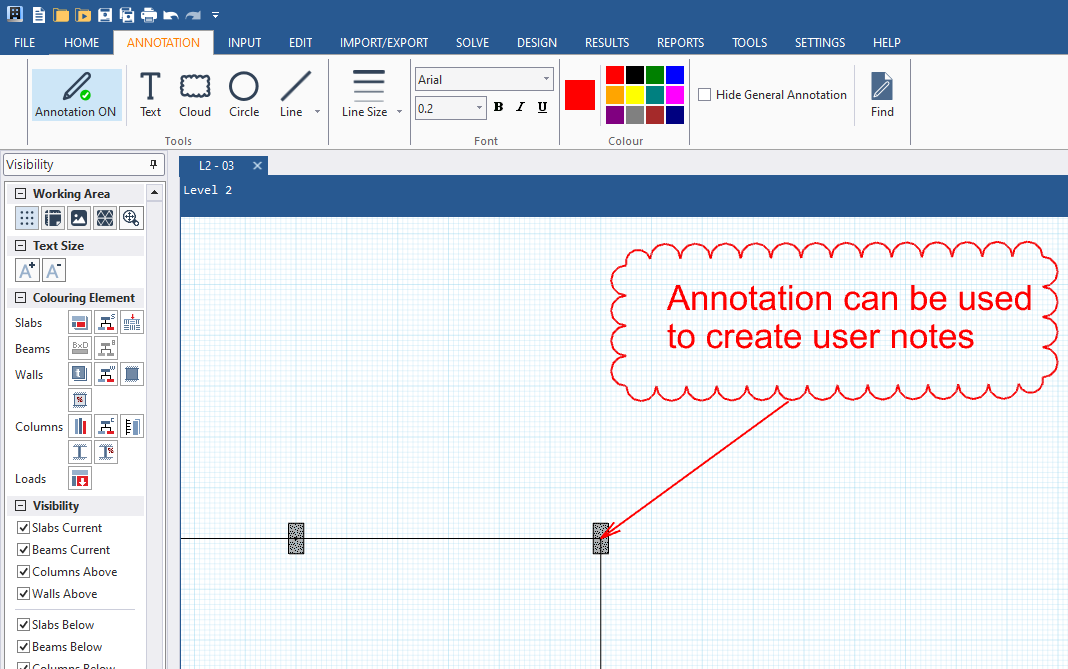Toggle the Annotation ON button
Viewport: 1068px width, 669px height.
(76, 95)
